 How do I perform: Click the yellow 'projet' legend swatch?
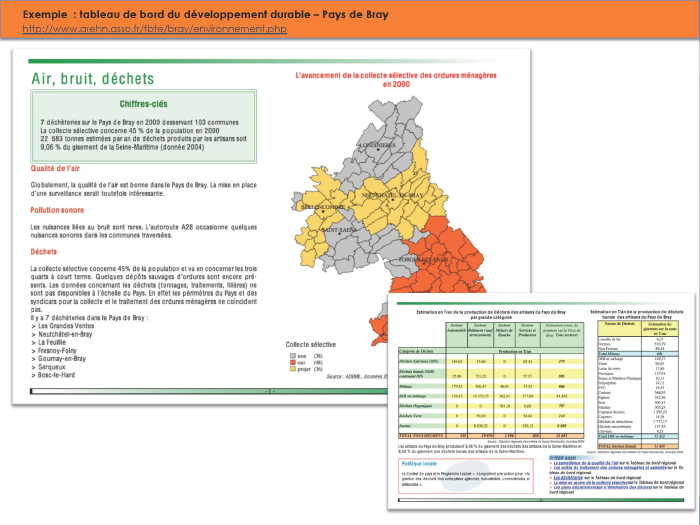tap(293, 369)
